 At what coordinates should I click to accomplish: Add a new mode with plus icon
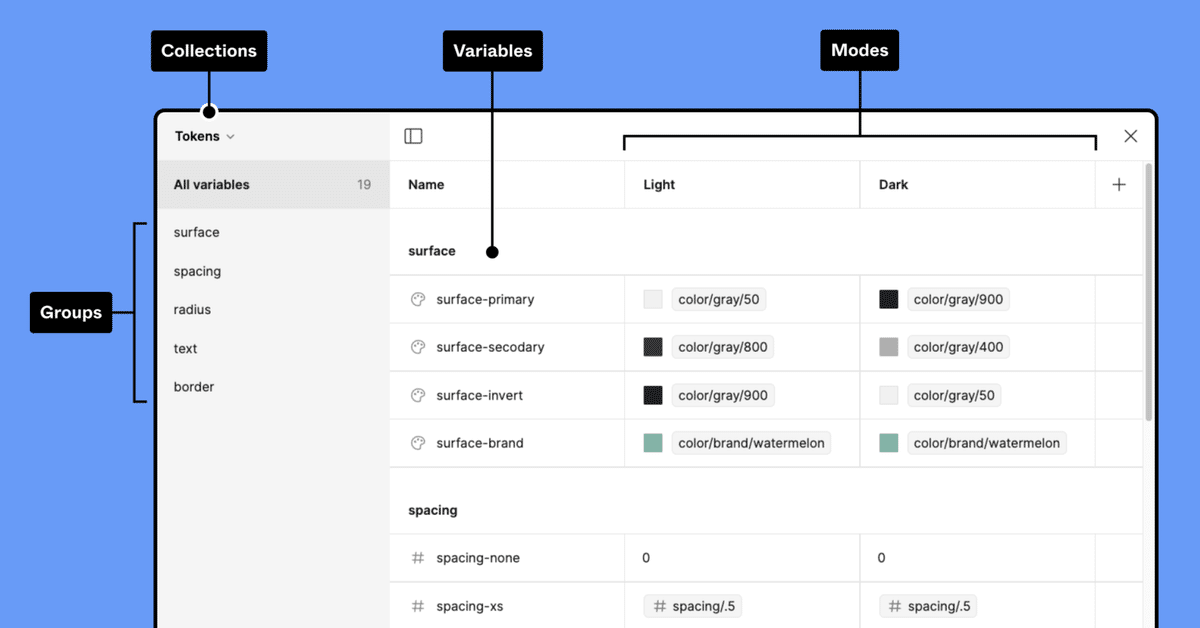(1119, 184)
